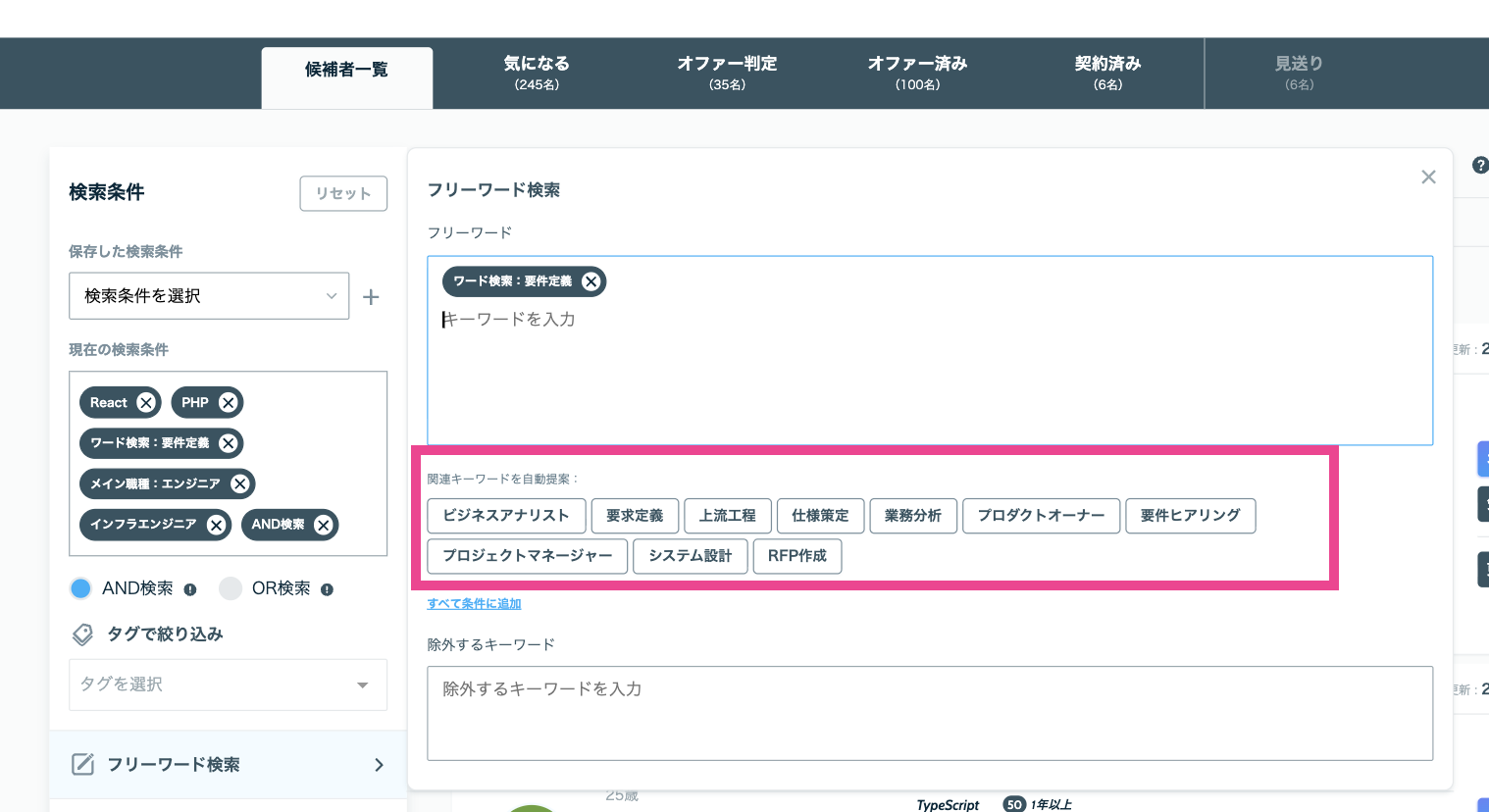Click the tag icon beside タグで絞り込み
The width and height of the screenshot is (1489, 812).
(82, 634)
